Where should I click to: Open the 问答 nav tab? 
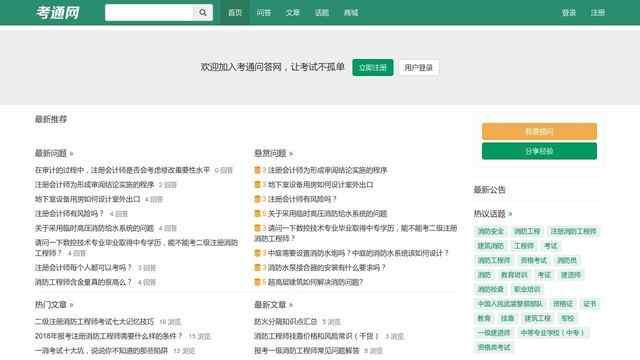coord(264,13)
